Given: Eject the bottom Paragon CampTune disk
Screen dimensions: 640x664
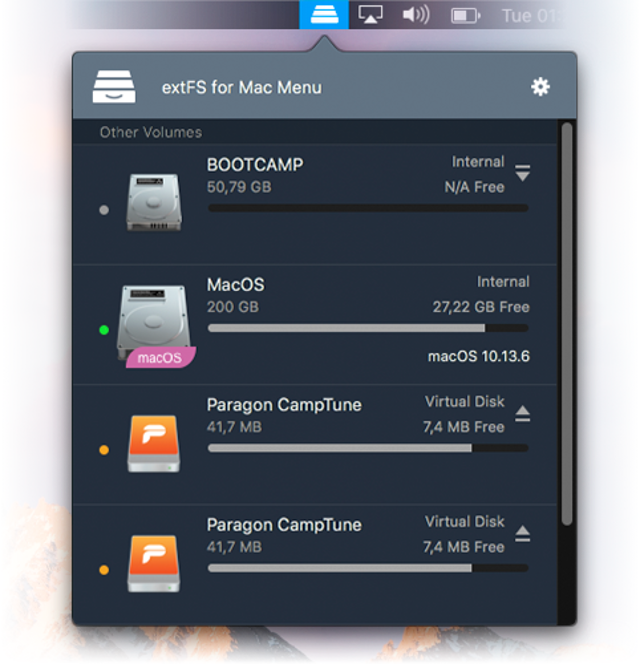Looking at the screenshot, I should point(522,534).
